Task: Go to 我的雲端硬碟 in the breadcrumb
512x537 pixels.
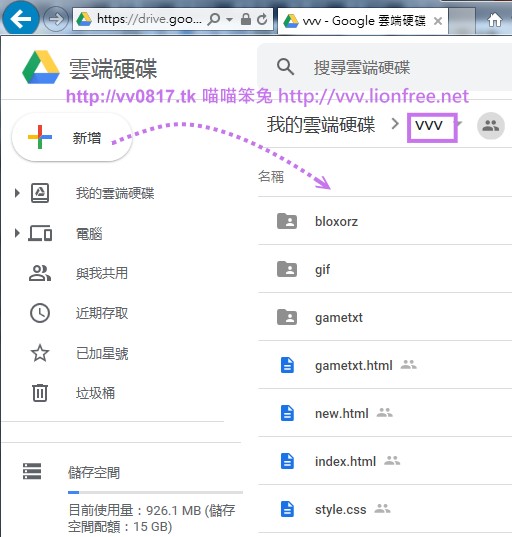Action: (x=321, y=125)
